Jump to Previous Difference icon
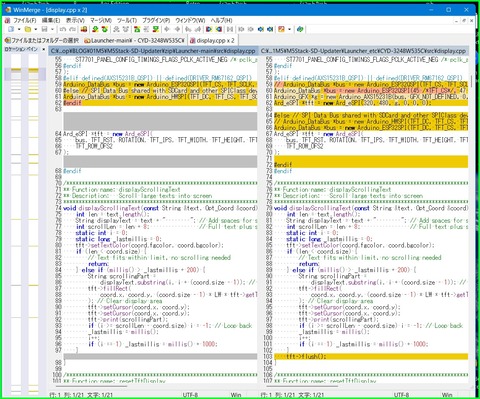 105,29
